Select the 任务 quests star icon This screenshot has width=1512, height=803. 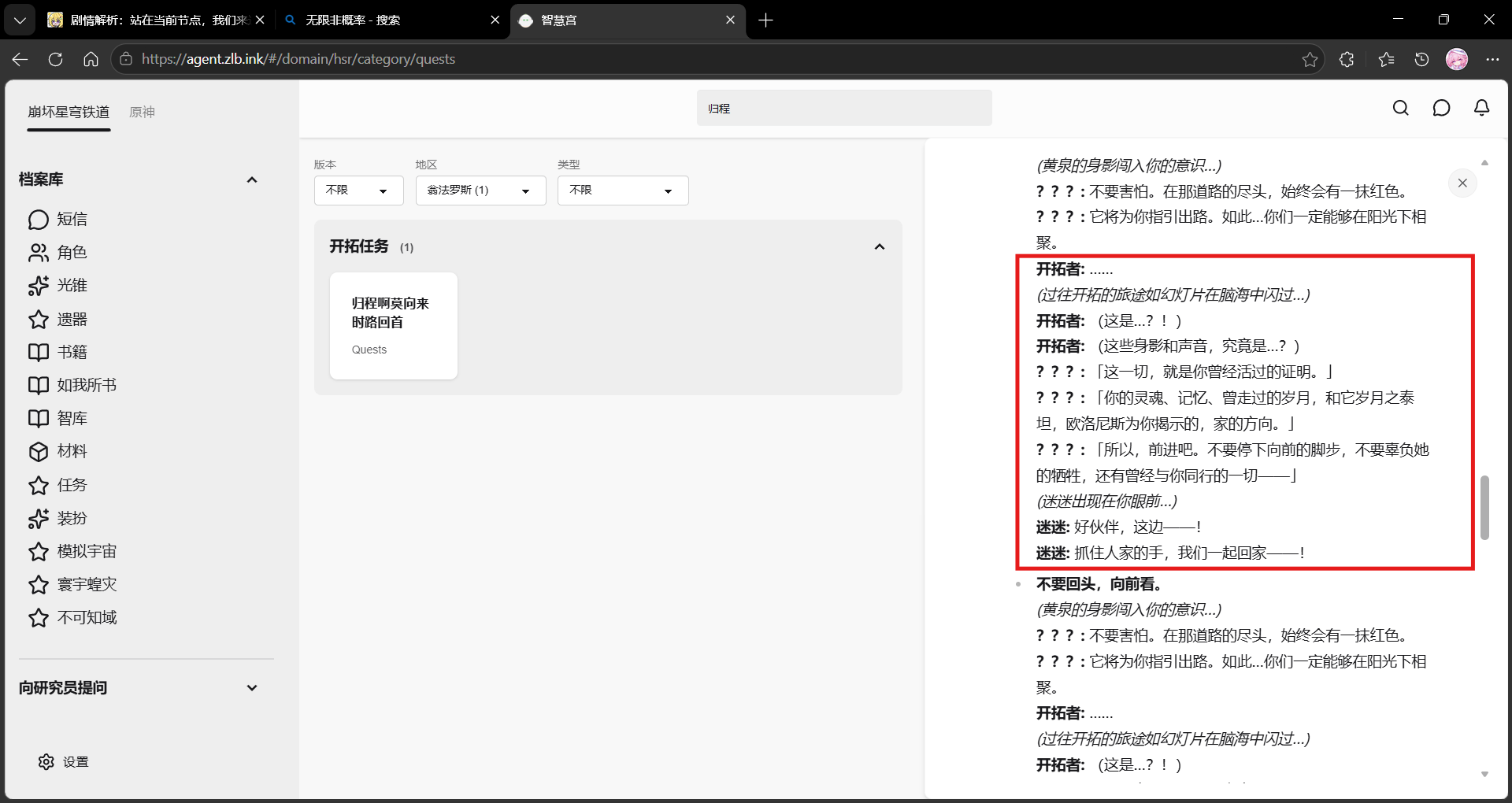tap(39, 485)
